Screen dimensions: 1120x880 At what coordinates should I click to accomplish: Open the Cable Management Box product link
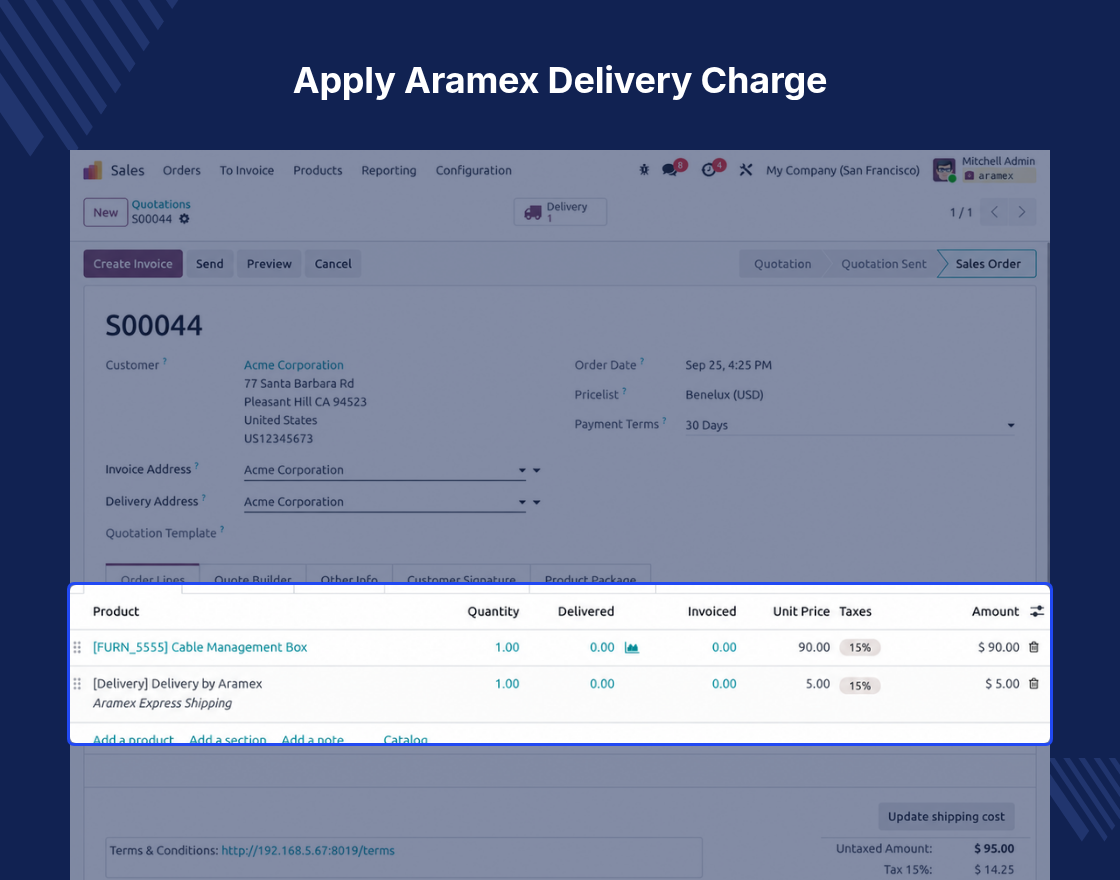(200, 647)
